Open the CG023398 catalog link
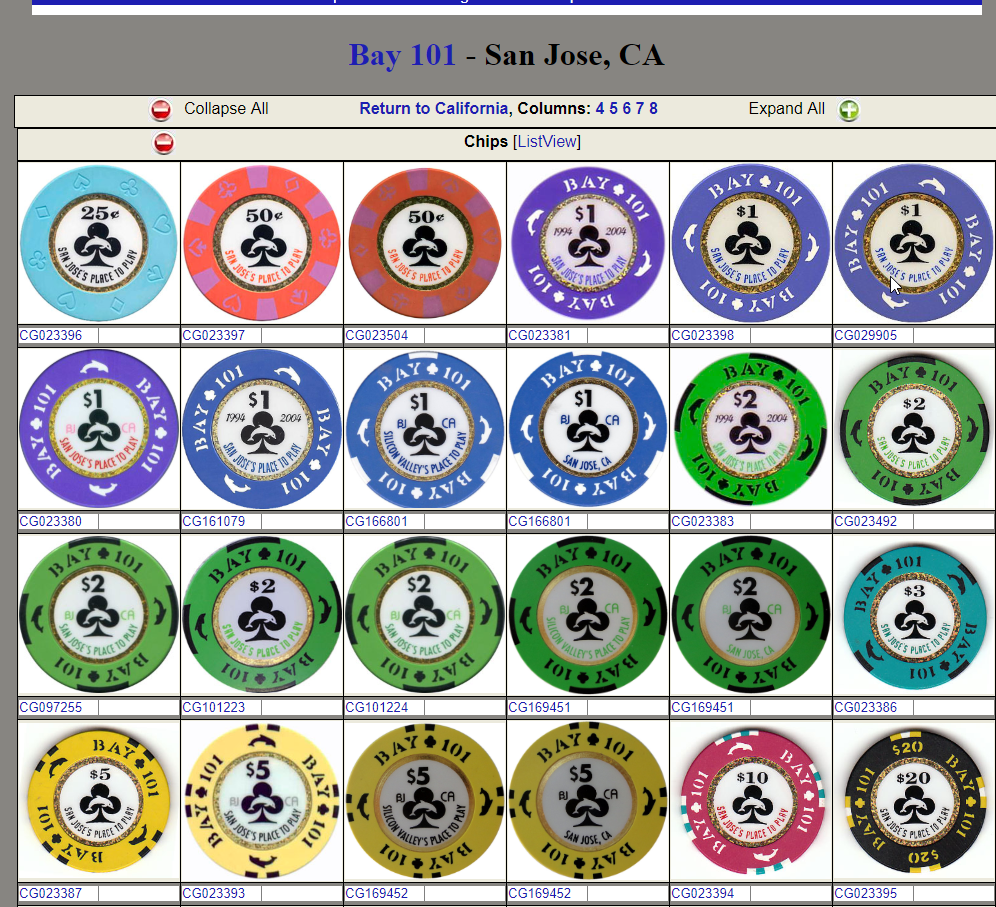Screen dimensions: 996x907 point(702,335)
